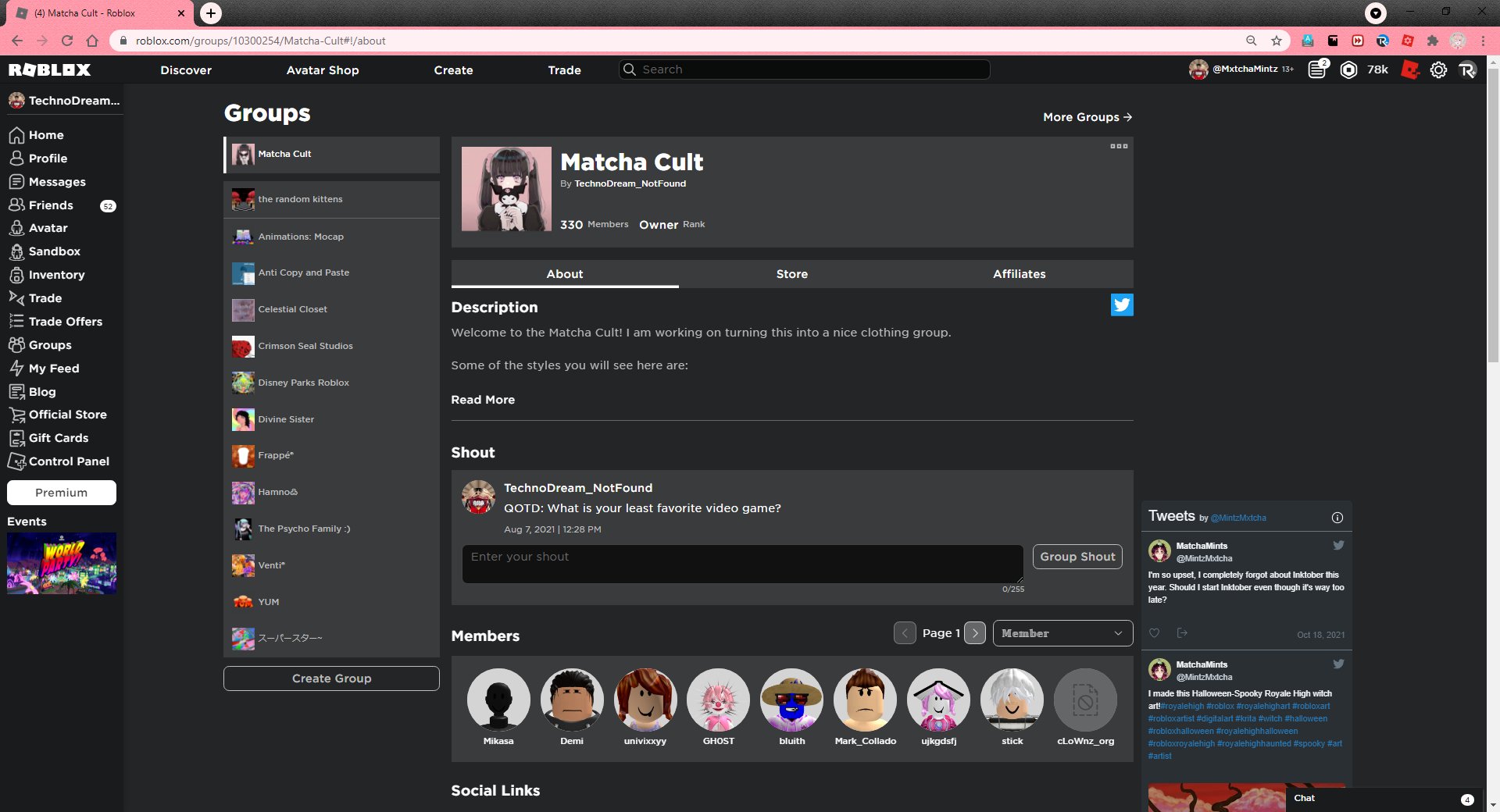This screenshot has width=1500, height=812.
Task: Open member Mark_Collado's avatar
Action: pyautogui.click(x=865, y=700)
